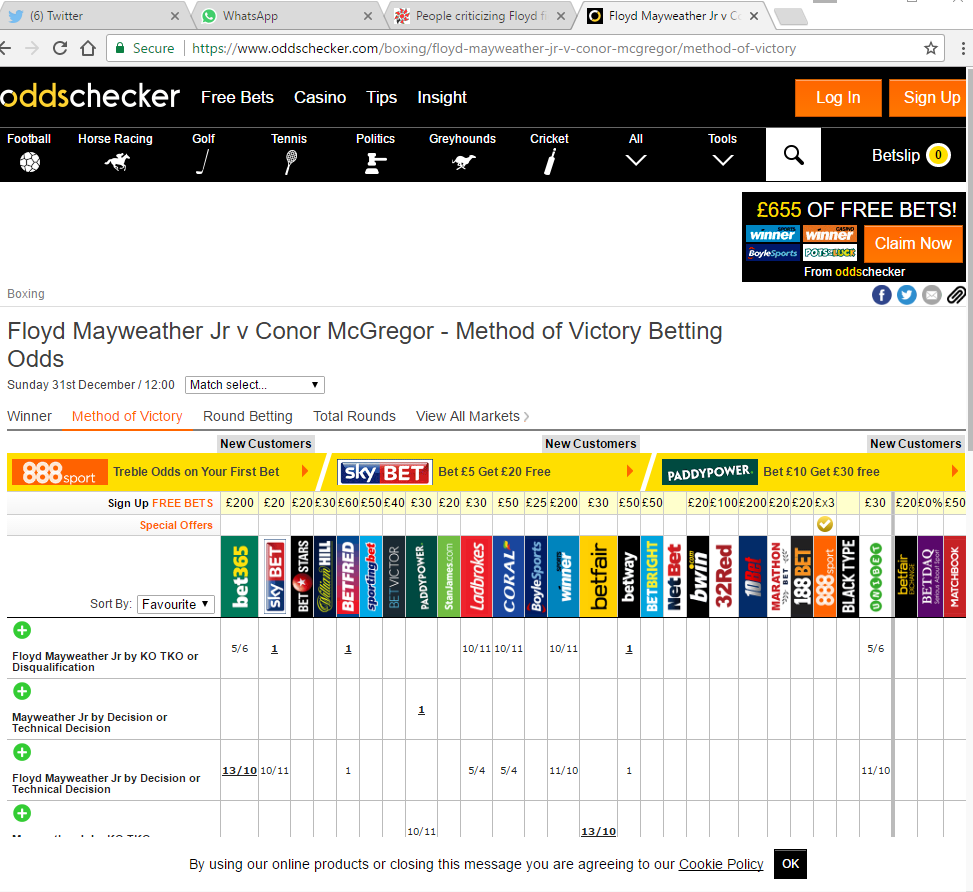Click the Ladbrokes bookmaker logo
Viewport: 973px width, 892px height.
pyautogui.click(x=476, y=577)
